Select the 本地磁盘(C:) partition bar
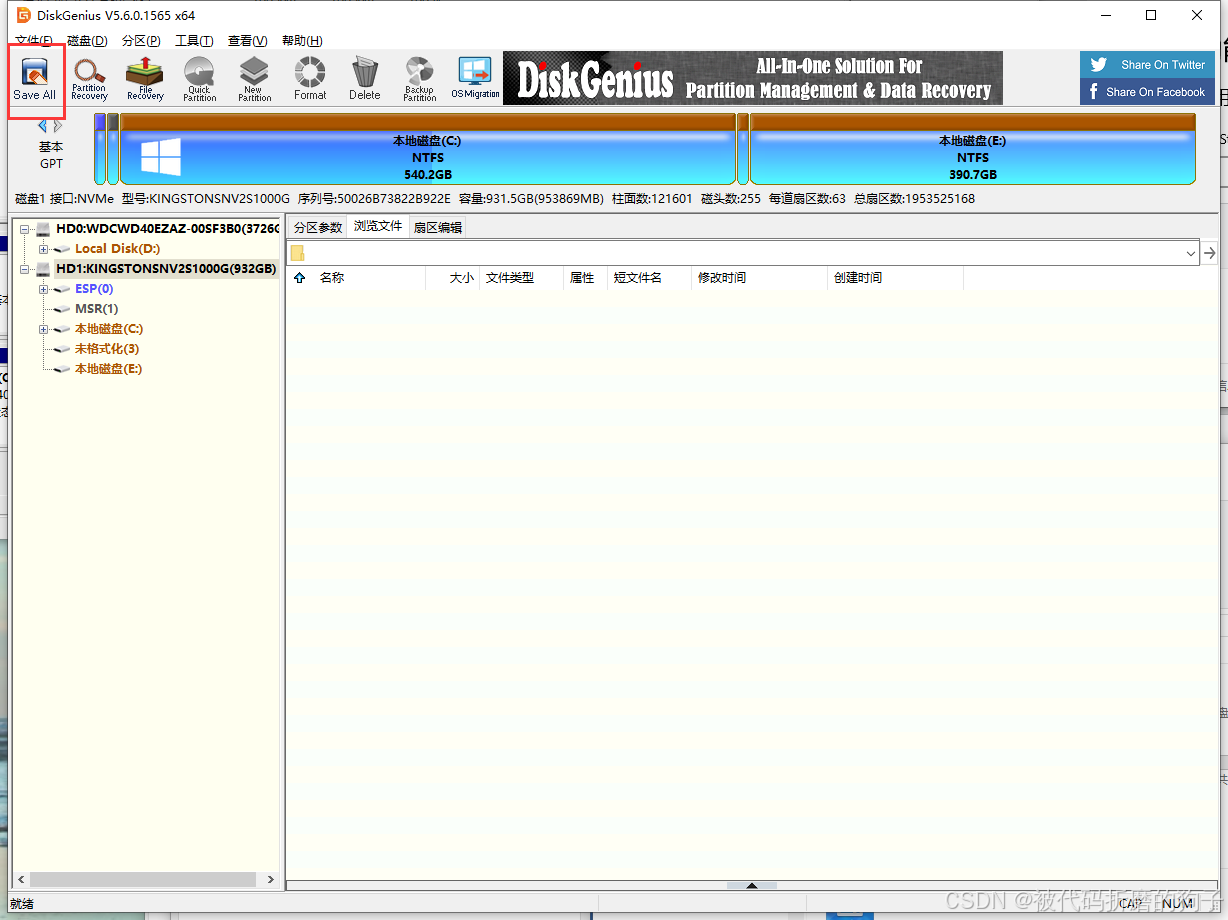This screenshot has width=1228, height=920. [x=427, y=149]
